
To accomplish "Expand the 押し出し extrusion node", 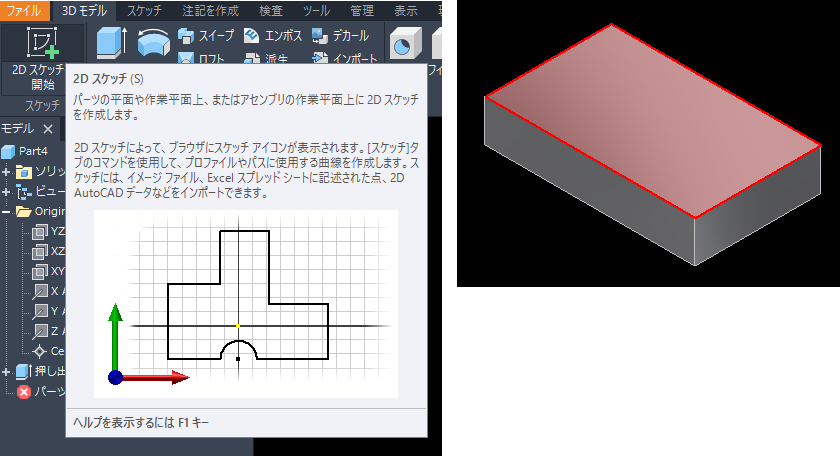I will tap(6, 371).
